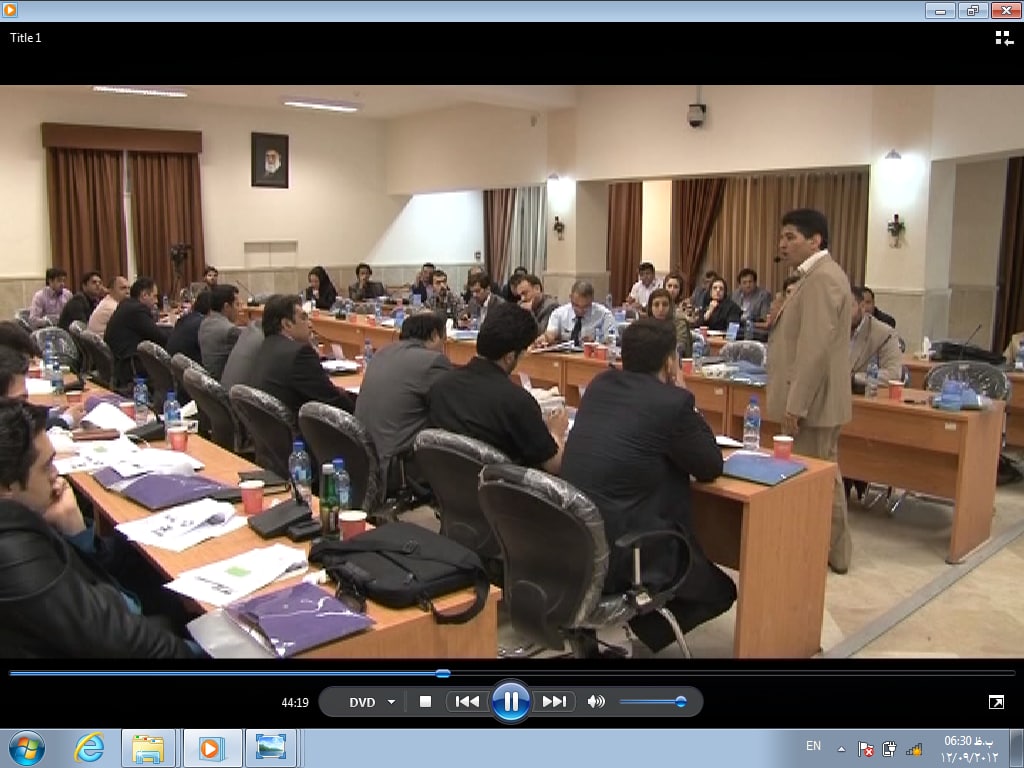Restore down the media player window
Screen dimensions: 1024x768
tap(973, 10)
